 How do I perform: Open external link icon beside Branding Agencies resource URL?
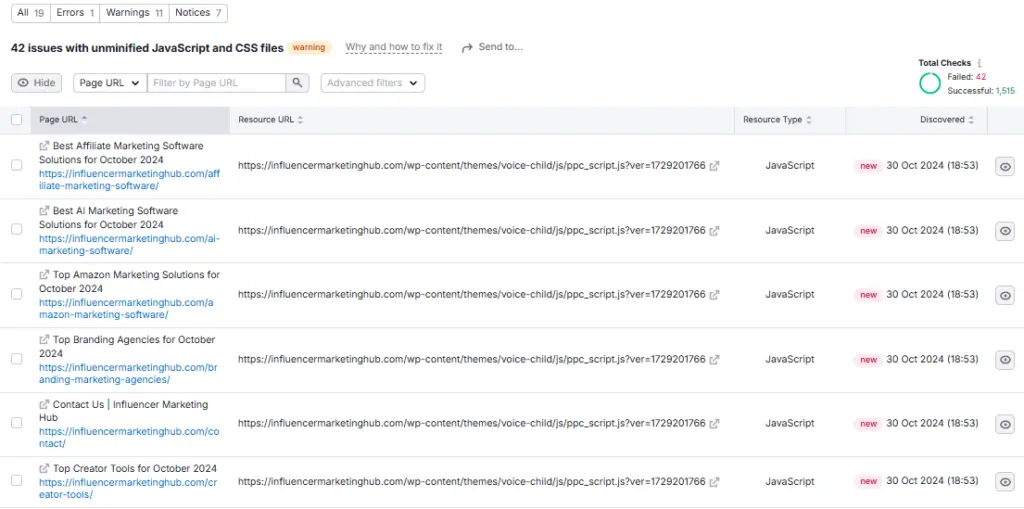coord(714,360)
